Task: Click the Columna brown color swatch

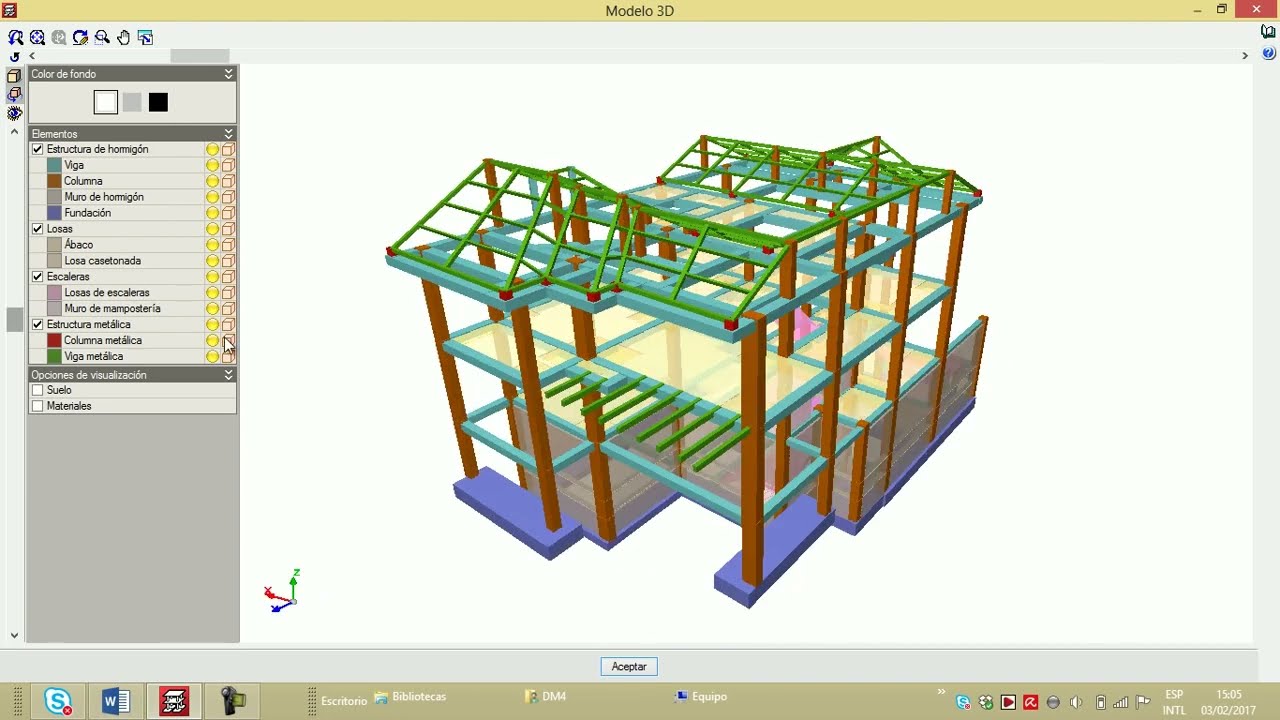Action: (x=54, y=181)
